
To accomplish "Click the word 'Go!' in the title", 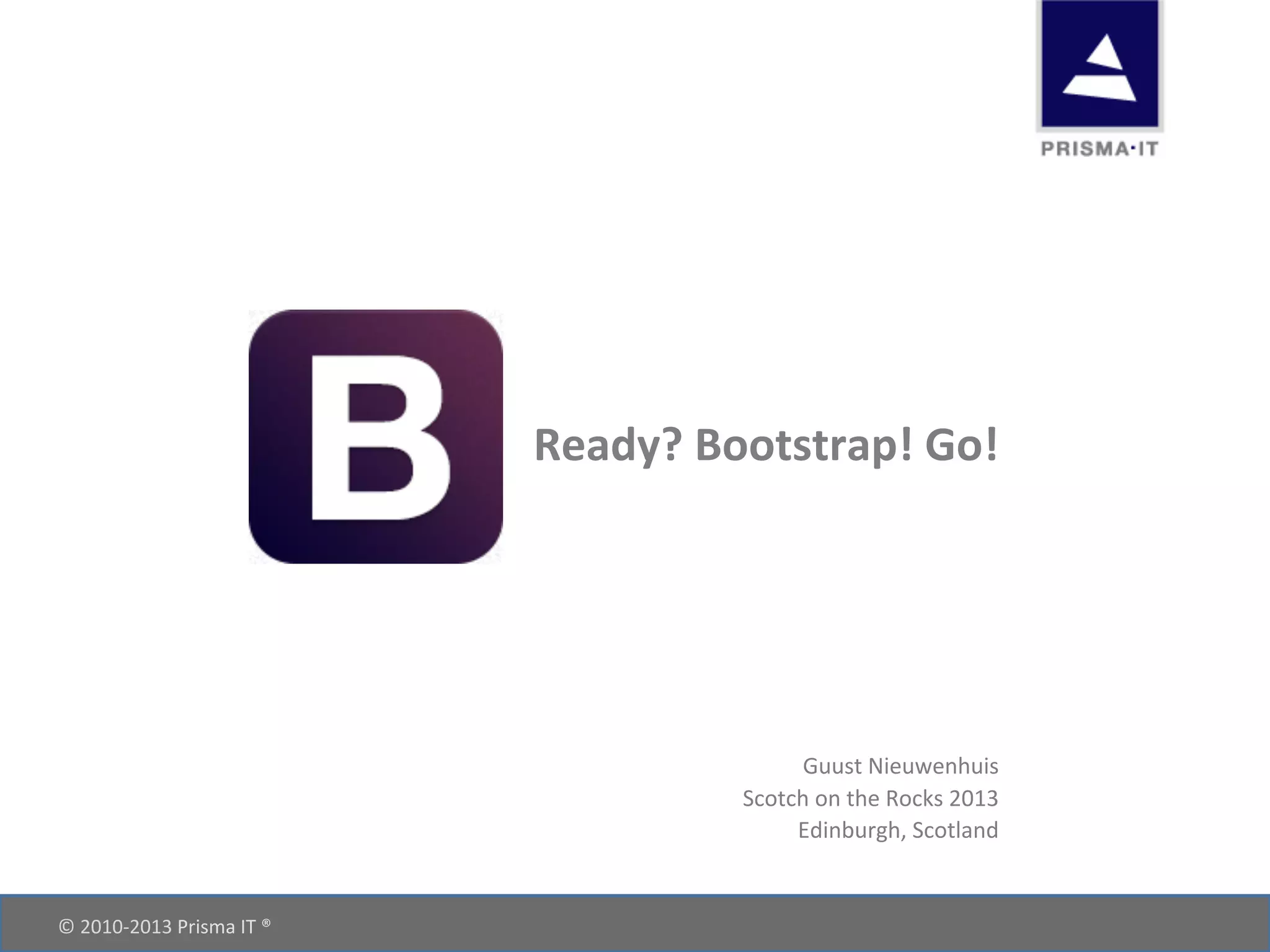I will coord(961,445).
